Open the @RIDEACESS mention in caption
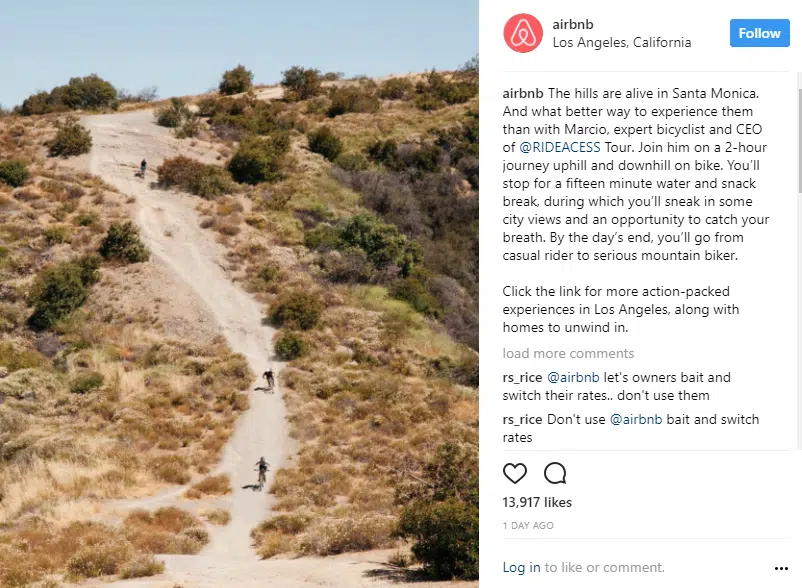 pyautogui.click(x=560, y=147)
